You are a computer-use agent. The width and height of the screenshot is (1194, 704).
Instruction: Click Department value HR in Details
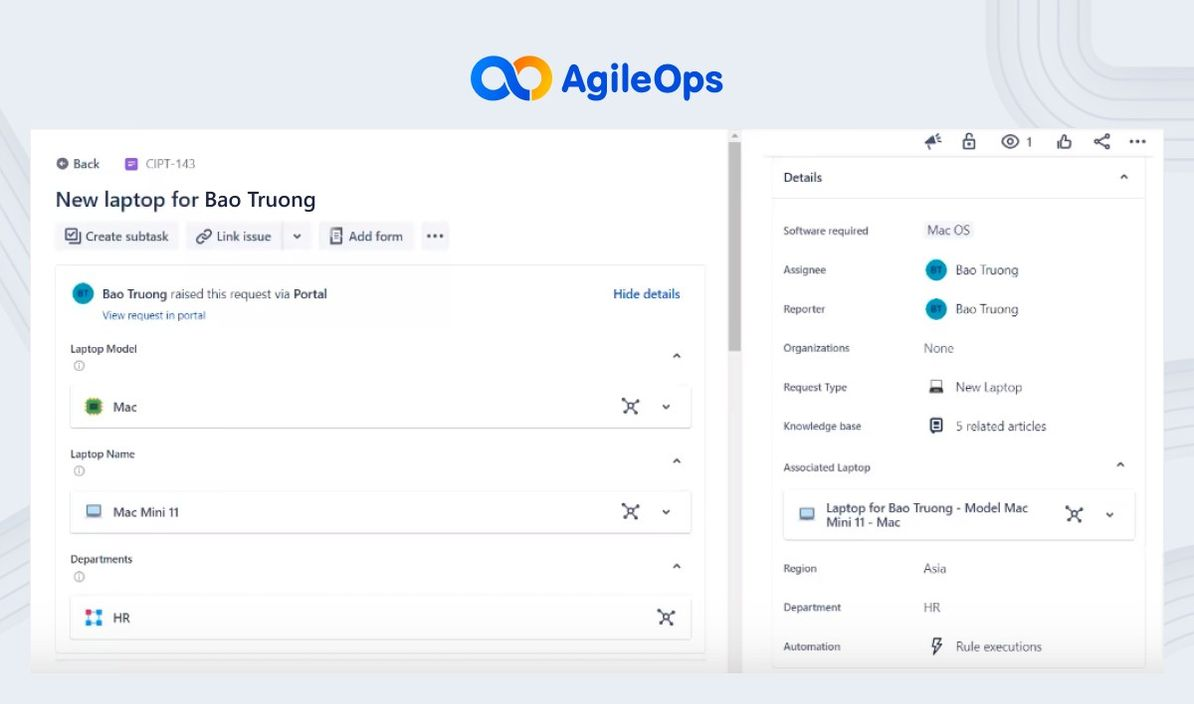pyautogui.click(x=931, y=607)
